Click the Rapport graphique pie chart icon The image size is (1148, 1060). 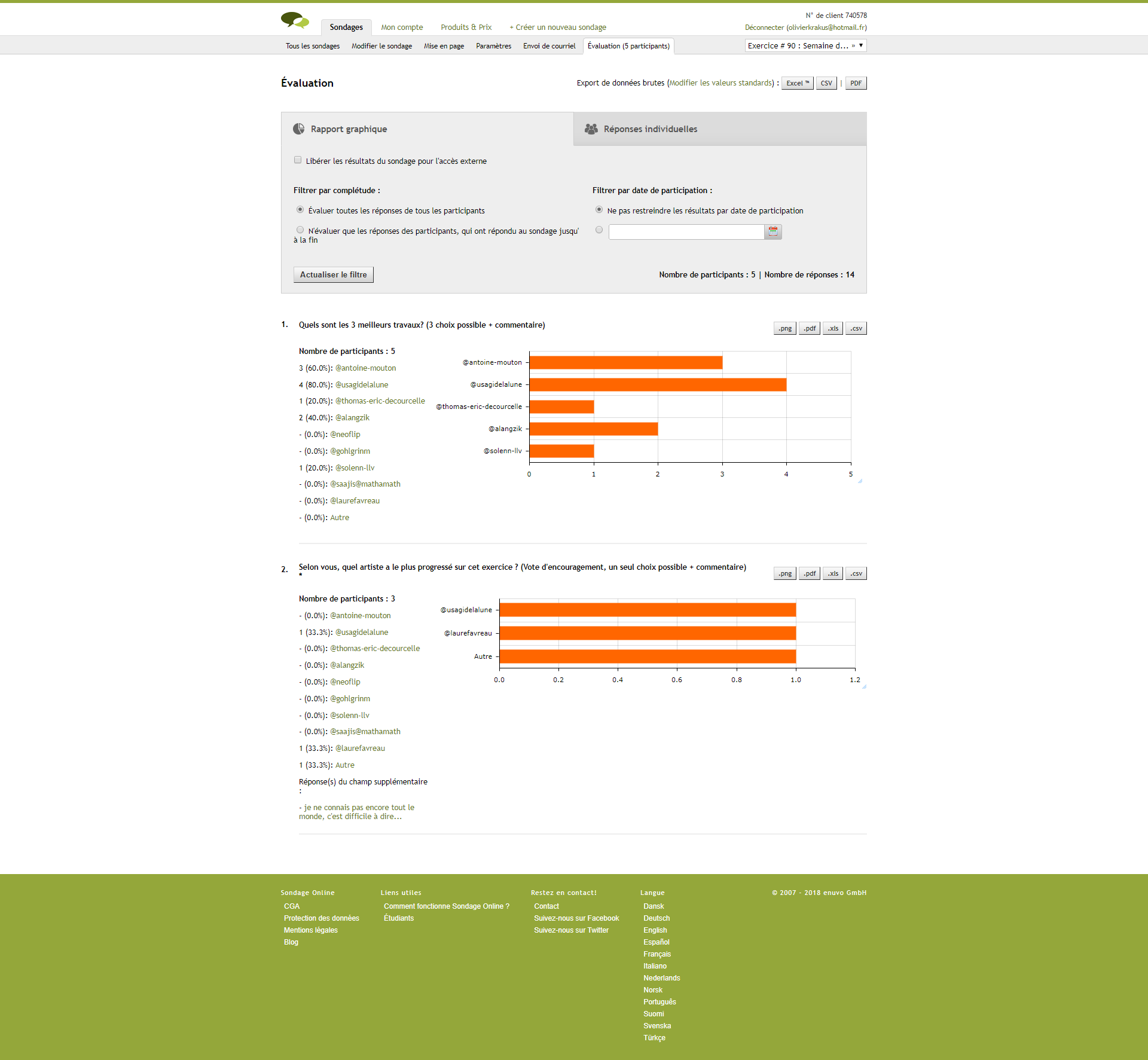pos(298,129)
